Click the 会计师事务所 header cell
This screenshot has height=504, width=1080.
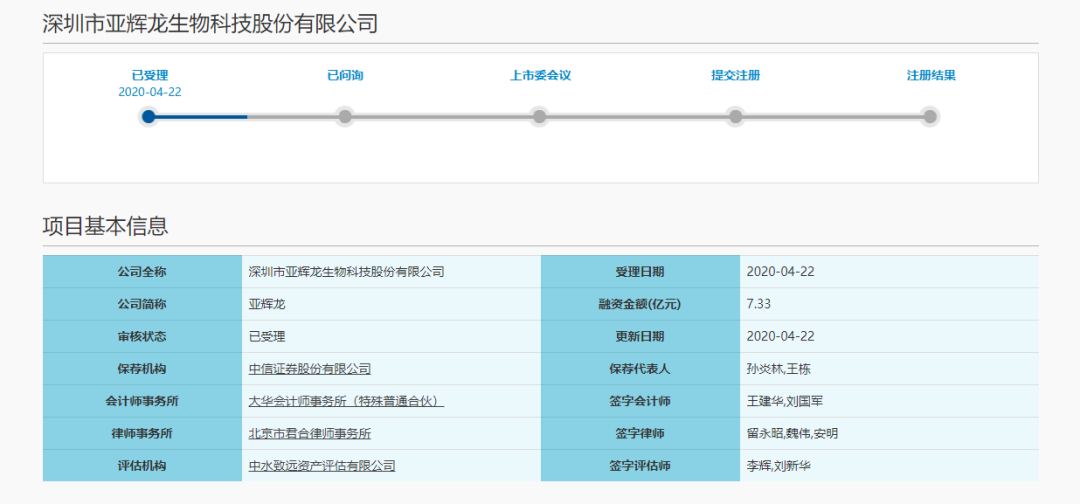pyautogui.click(x=142, y=401)
